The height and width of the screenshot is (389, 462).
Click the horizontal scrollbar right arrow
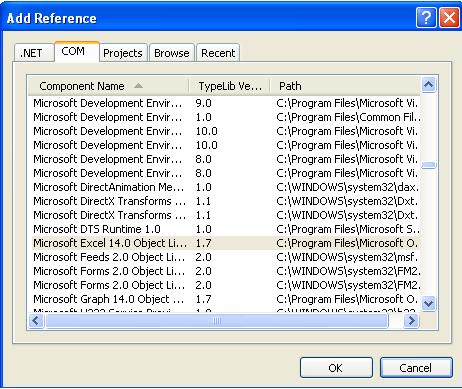coord(412,321)
